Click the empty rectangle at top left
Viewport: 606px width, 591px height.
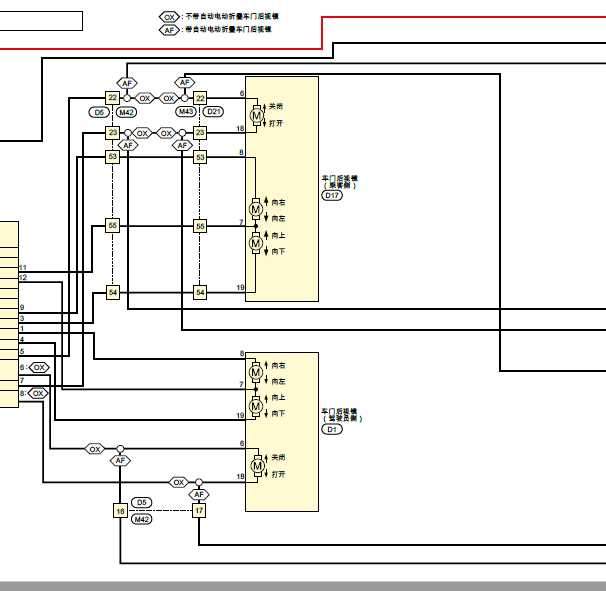point(41,21)
